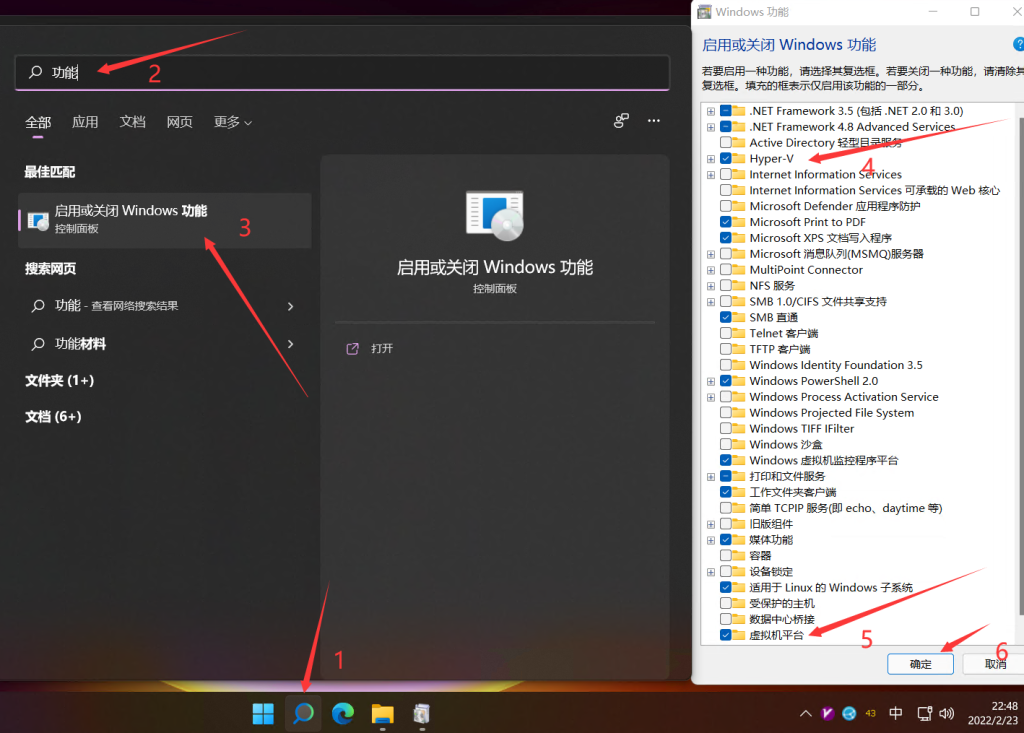Expand the .NET Framework 3.5 tree node
The image size is (1024, 733).
[x=711, y=111]
